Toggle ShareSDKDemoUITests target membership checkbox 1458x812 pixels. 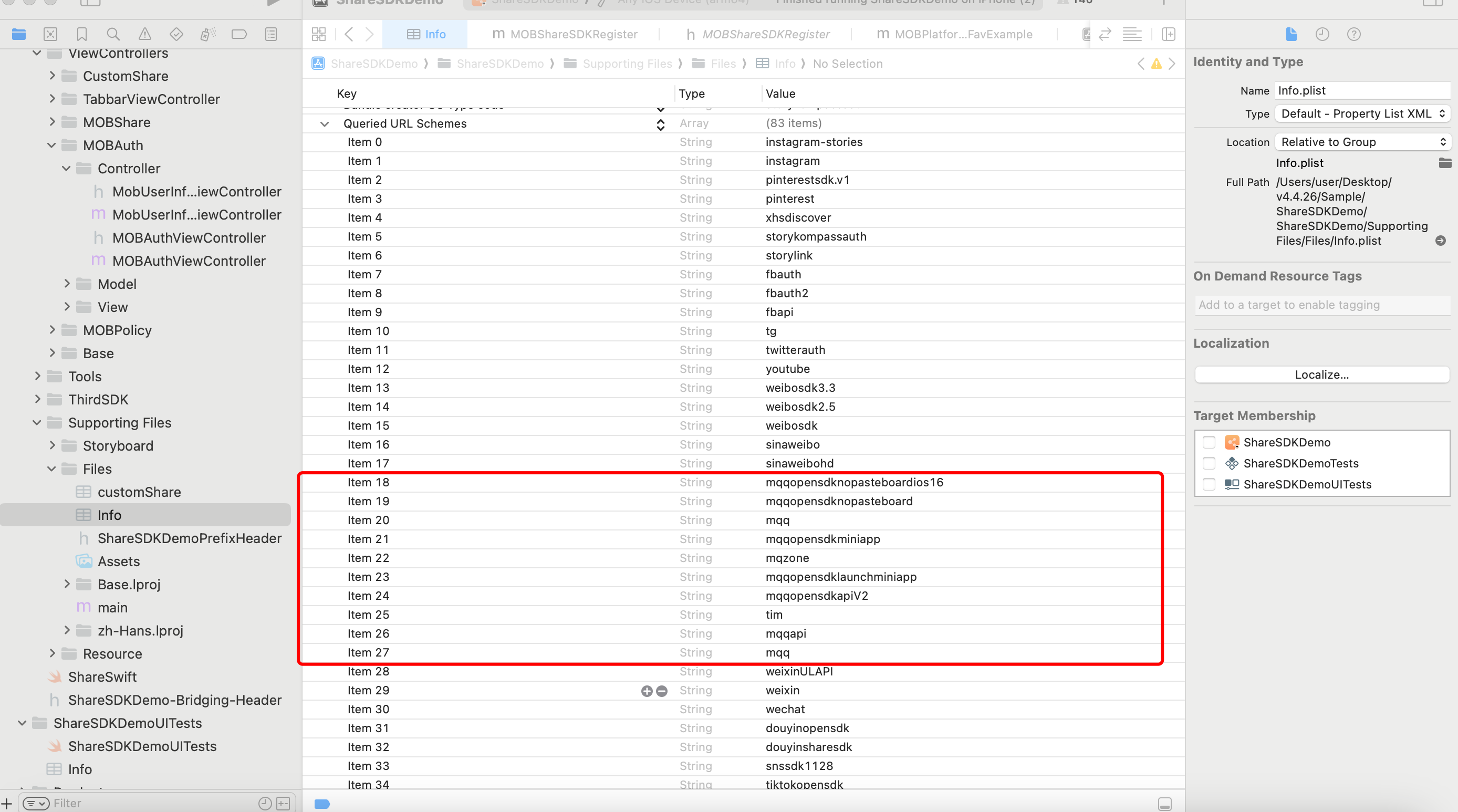[1209, 484]
